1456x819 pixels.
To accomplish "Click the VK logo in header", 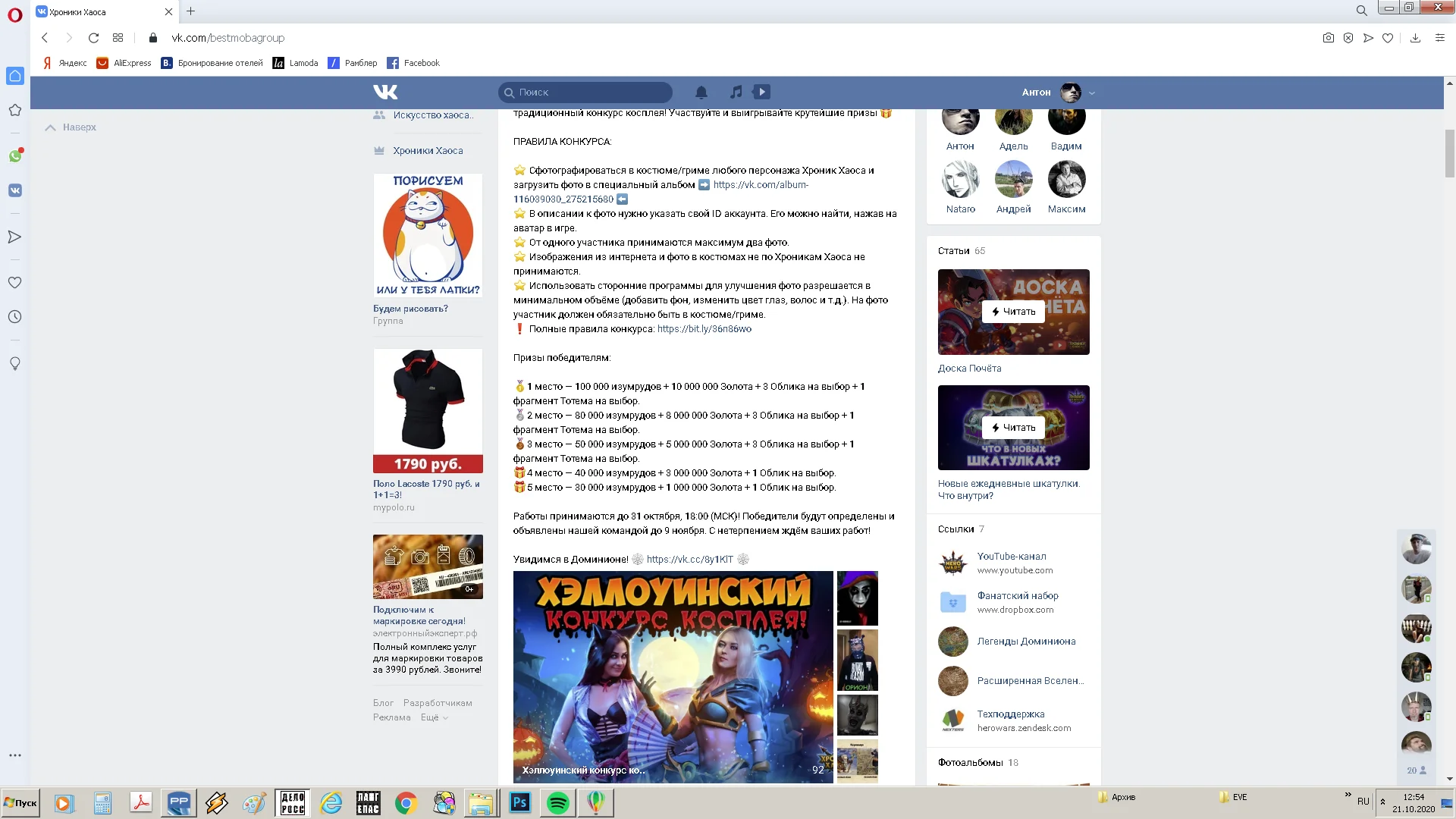I will coord(385,93).
